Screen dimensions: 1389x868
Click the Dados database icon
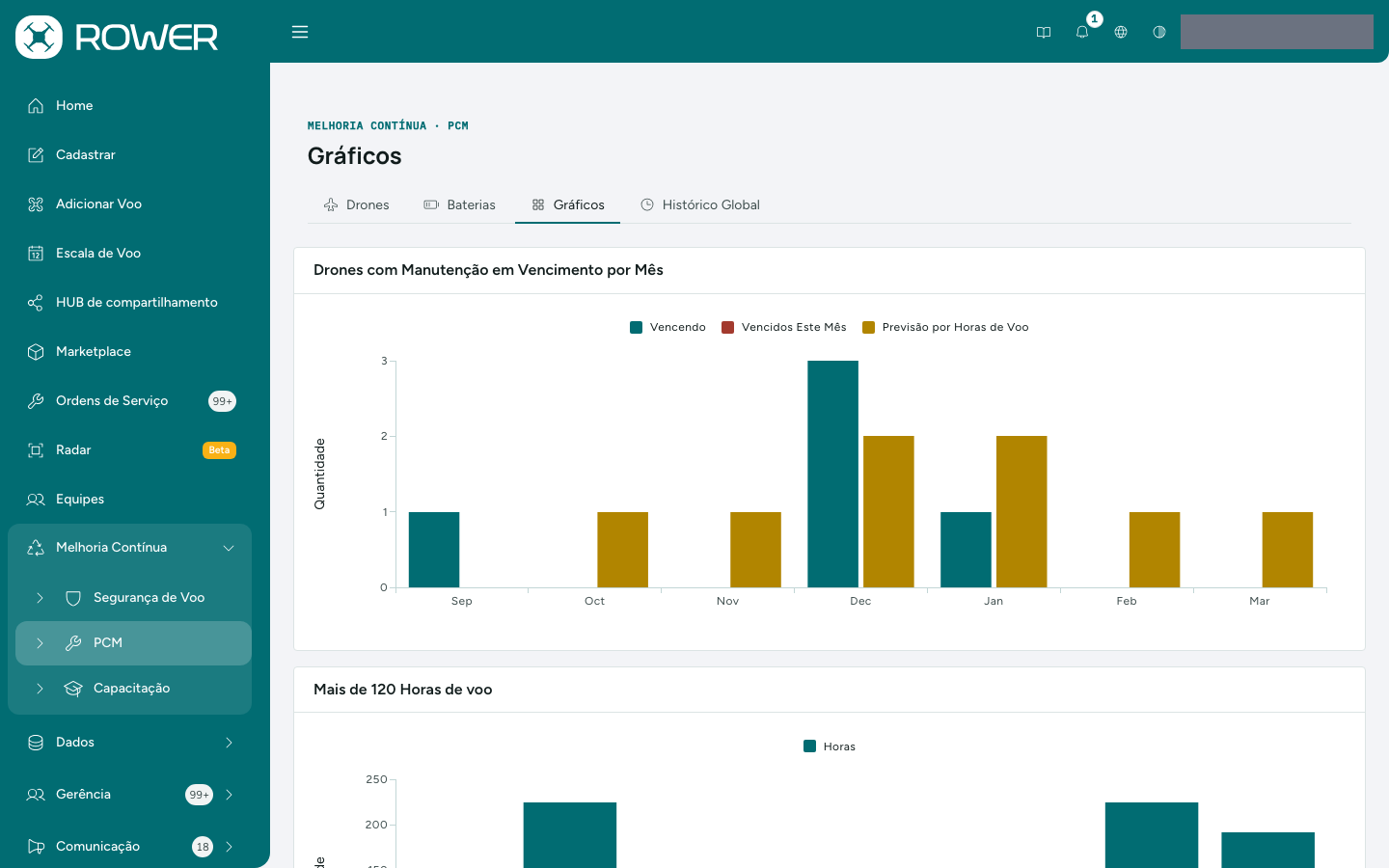point(36,743)
